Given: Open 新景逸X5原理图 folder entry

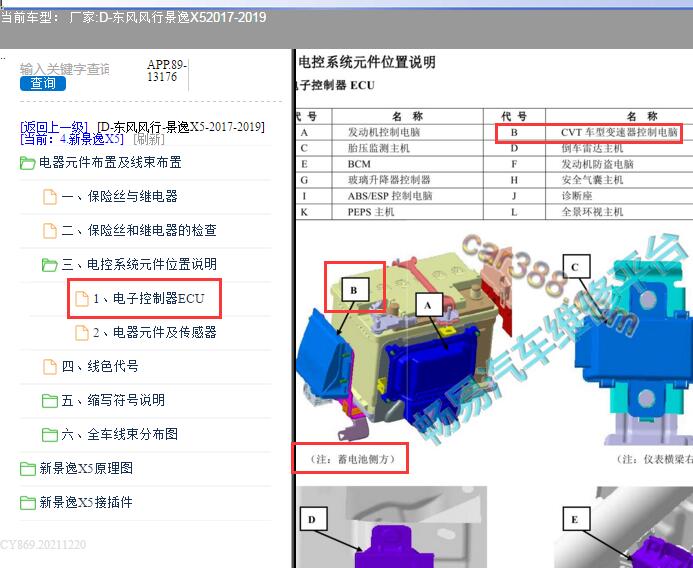Looking at the screenshot, I should click(86, 468).
